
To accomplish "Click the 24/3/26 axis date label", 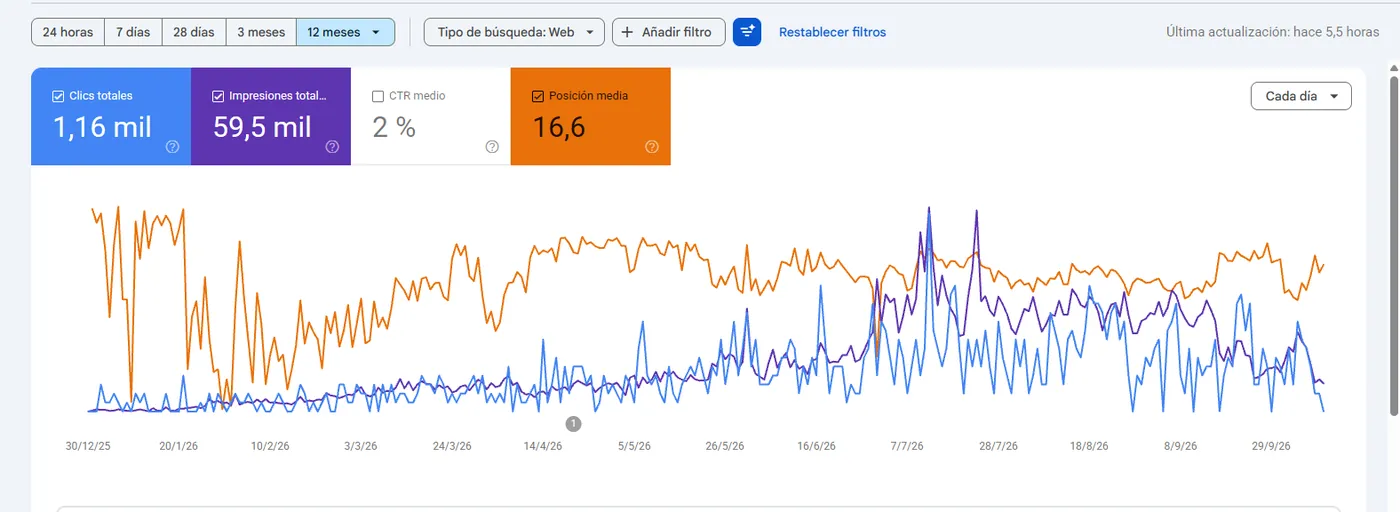I will click(452, 446).
